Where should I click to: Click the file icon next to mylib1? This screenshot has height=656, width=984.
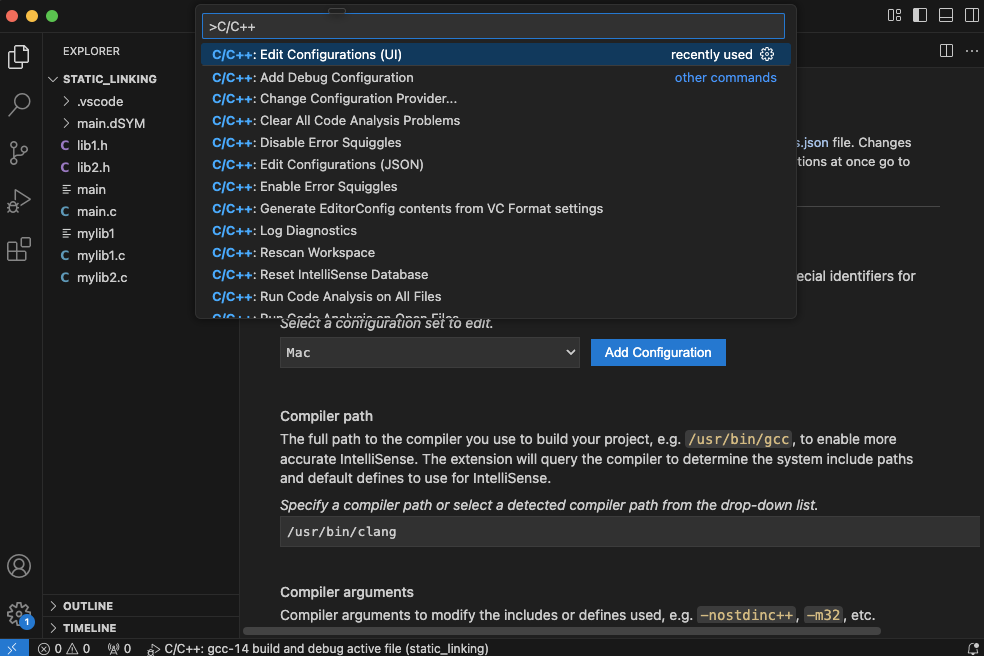[66, 234]
